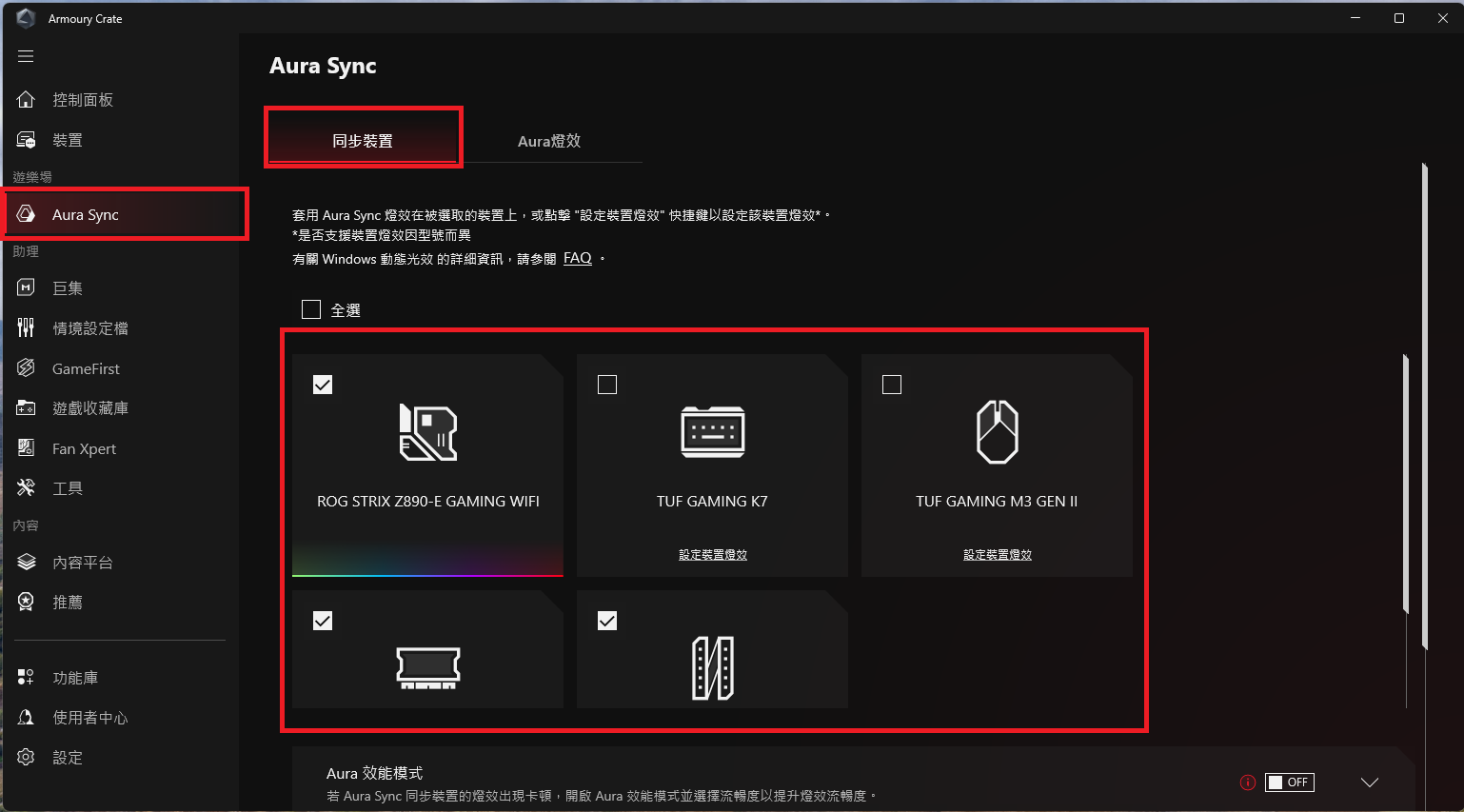Click the GameFirst sidebar icon
Viewport: 1464px width, 812px height.
[26, 368]
